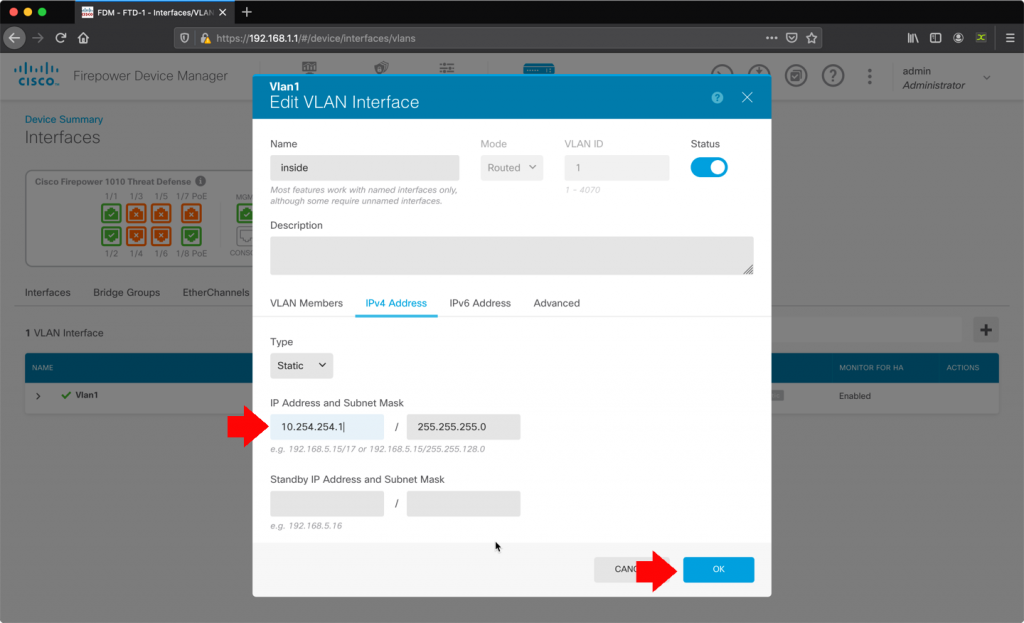Screen dimensions: 1024x623
Task: Open the Type dropdown showing Static
Action: (x=301, y=365)
